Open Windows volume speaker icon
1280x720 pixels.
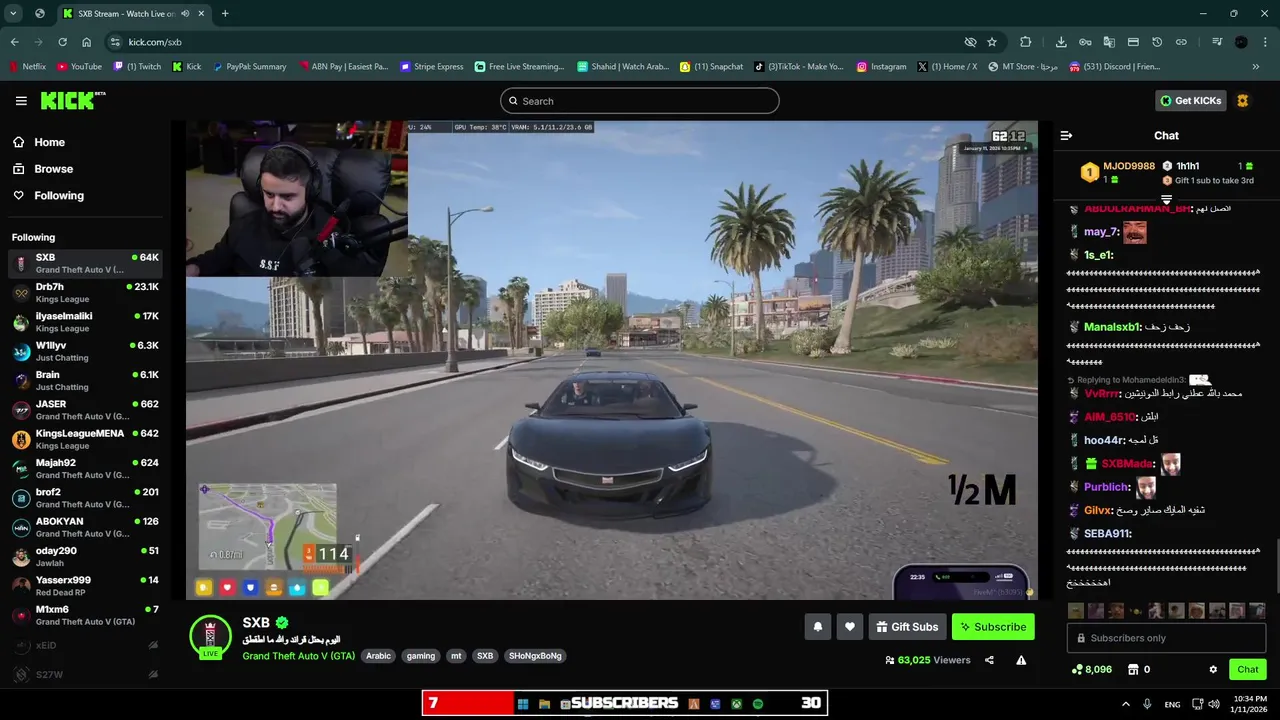[1214, 704]
